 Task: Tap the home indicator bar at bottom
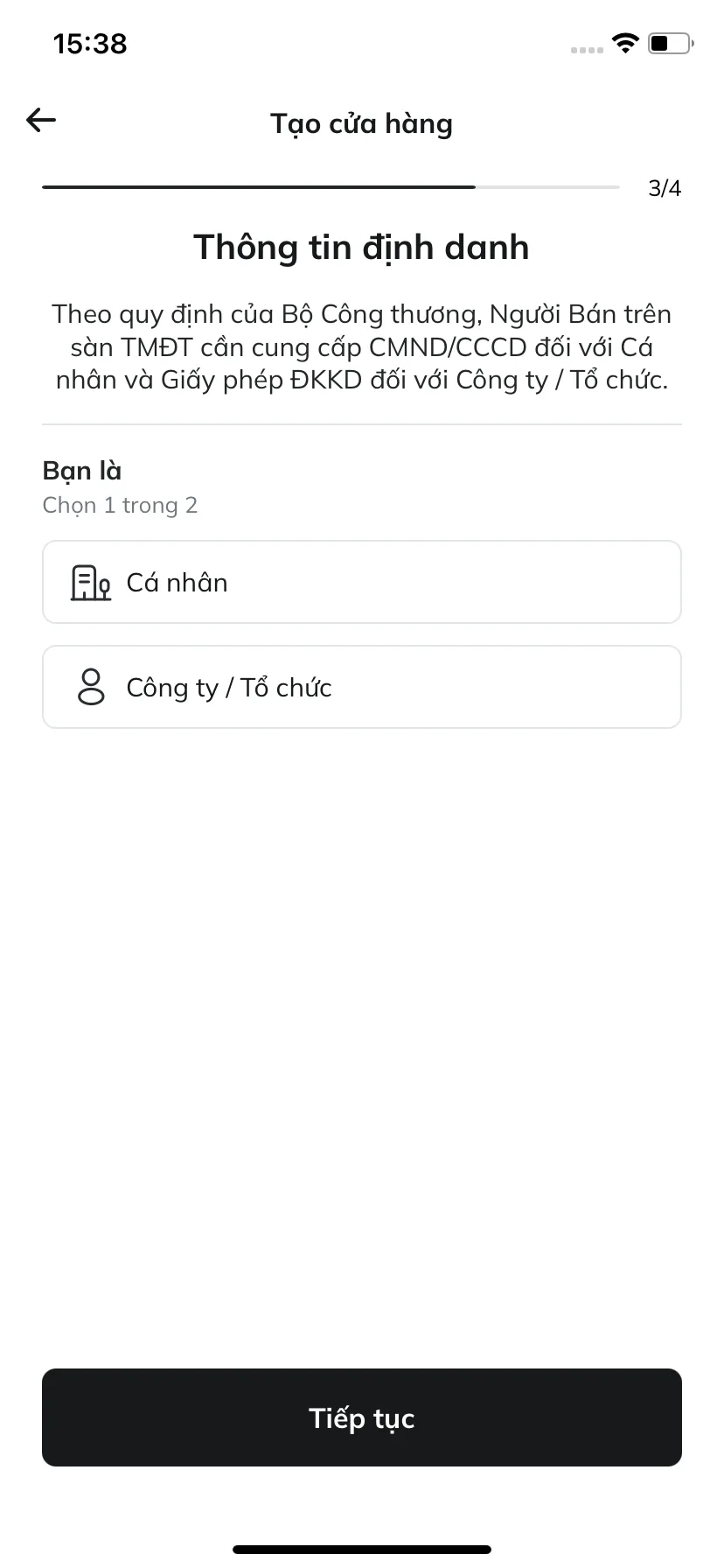[x=362, y=1550]
